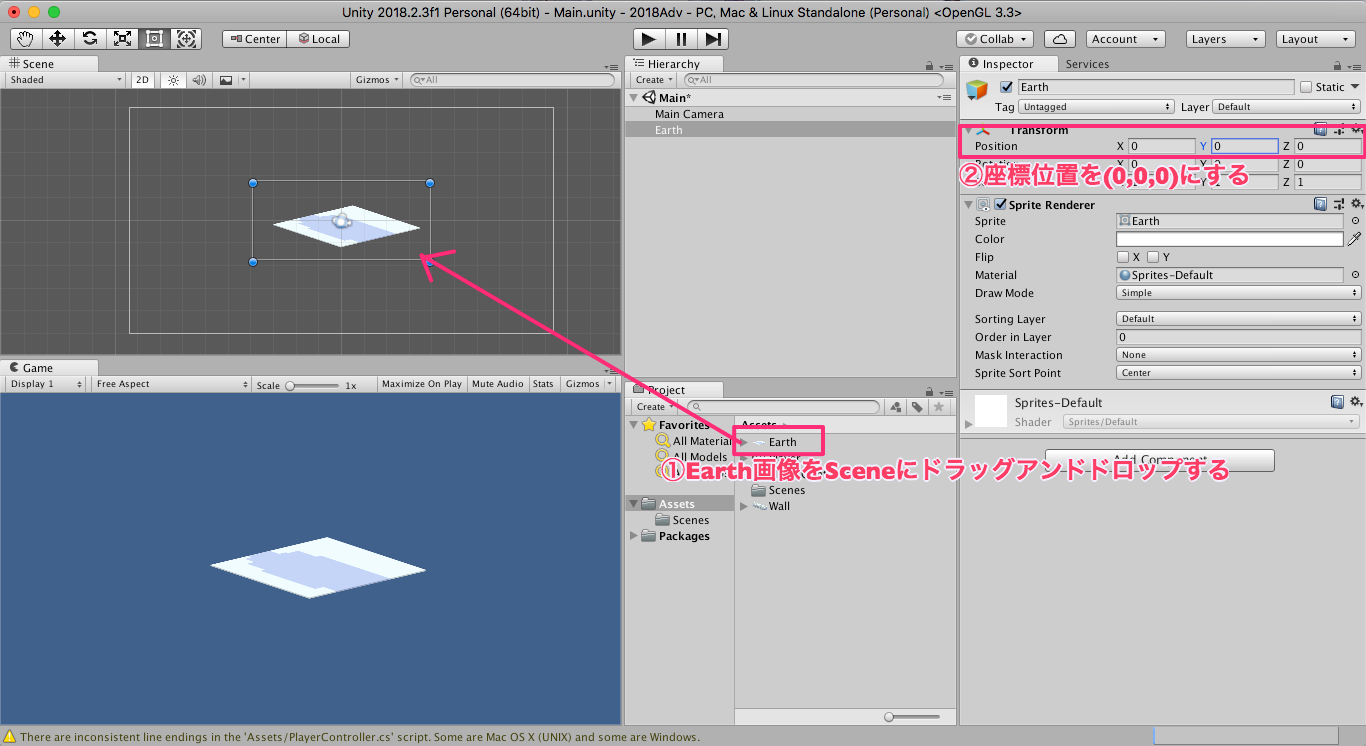
Task: Click Search by Label icon in Project
Action: pyautogui.click(x=916, y=407)
